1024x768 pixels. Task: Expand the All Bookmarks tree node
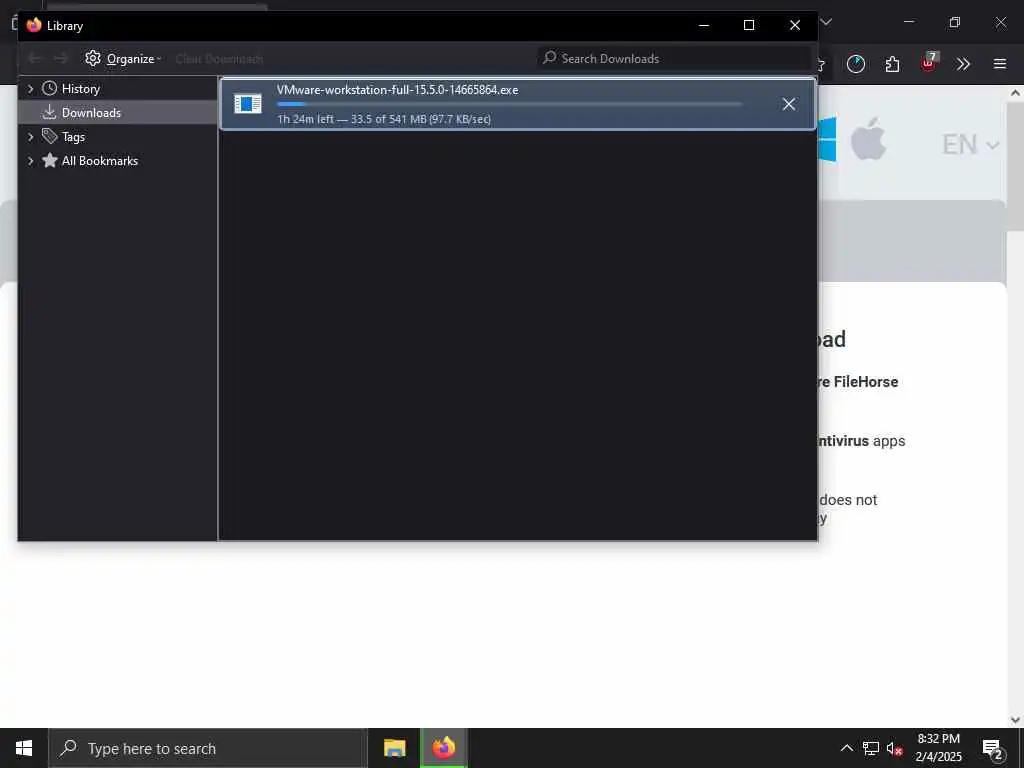30,161
